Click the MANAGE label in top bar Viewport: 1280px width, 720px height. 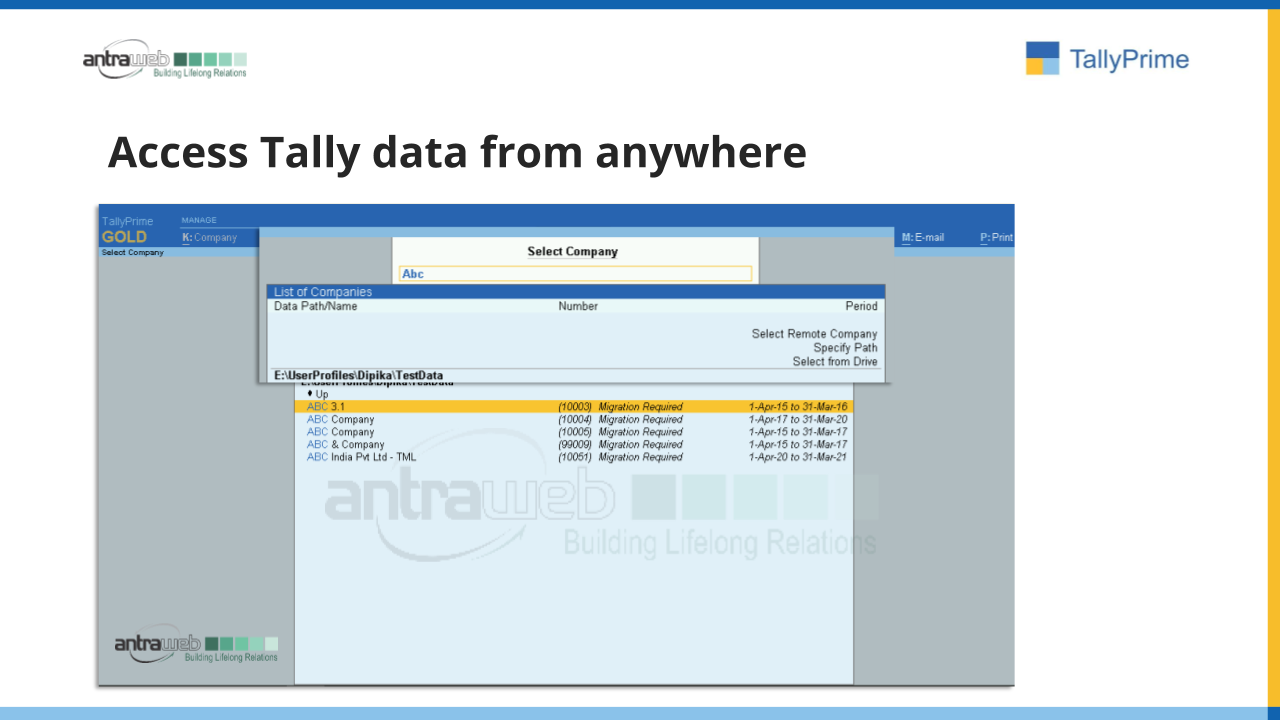pyautogui.click(x=199, y=220)
